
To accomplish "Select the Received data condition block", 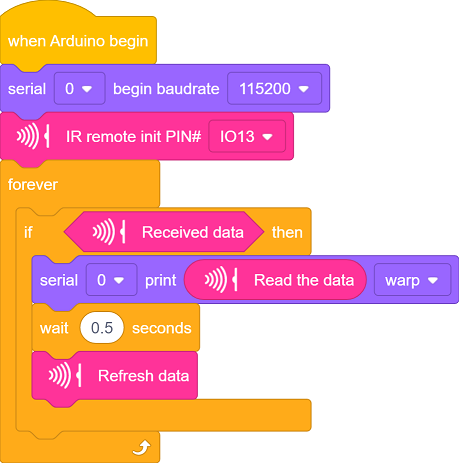I will 164,232.
